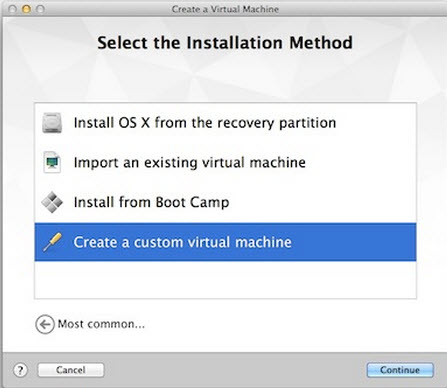
Task: Minimize the window with the yellow button
Action: point(26,9)
